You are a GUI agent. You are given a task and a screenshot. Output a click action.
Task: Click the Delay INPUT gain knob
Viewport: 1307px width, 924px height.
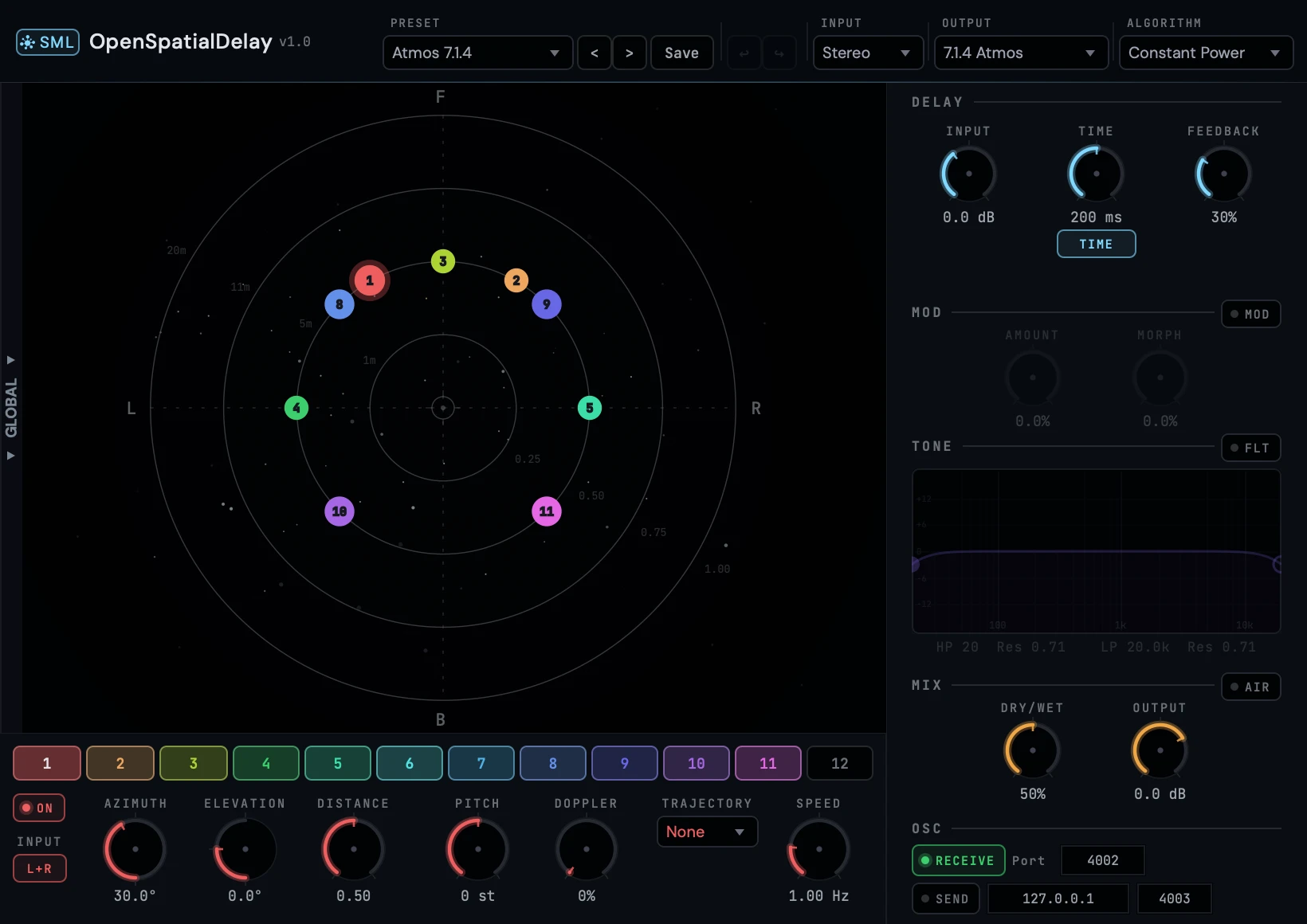969,174
